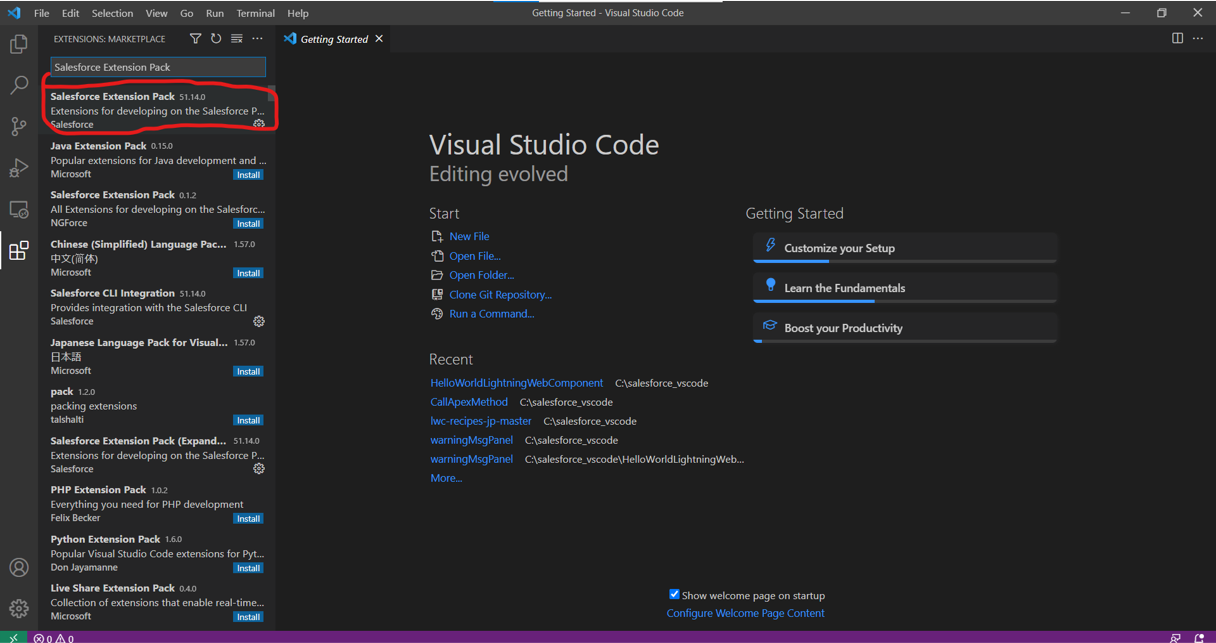Split the editor to the right
This screenshot has width=1216, height=643.
1177,39
